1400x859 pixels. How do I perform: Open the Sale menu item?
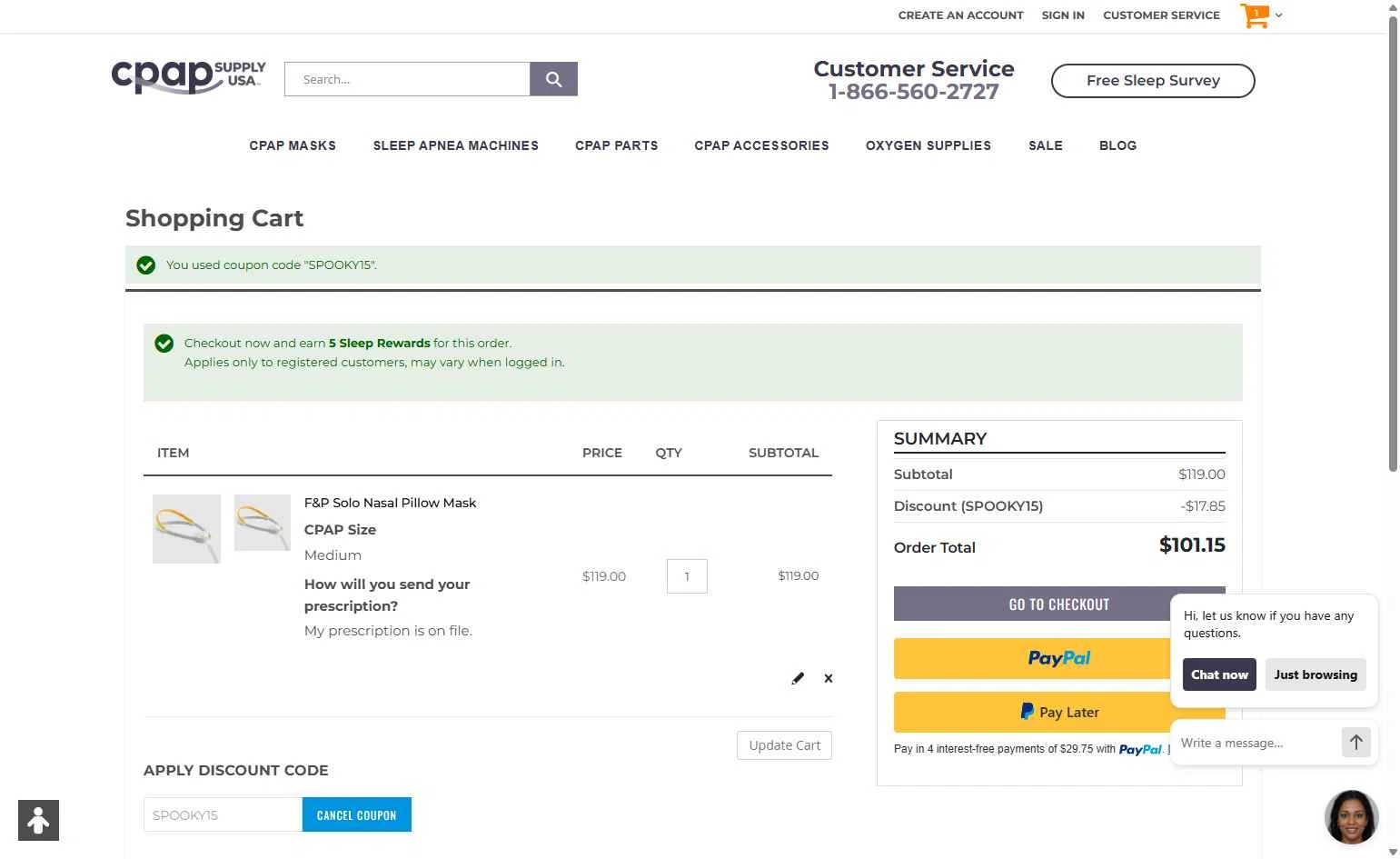click(x=1046, y=145)
